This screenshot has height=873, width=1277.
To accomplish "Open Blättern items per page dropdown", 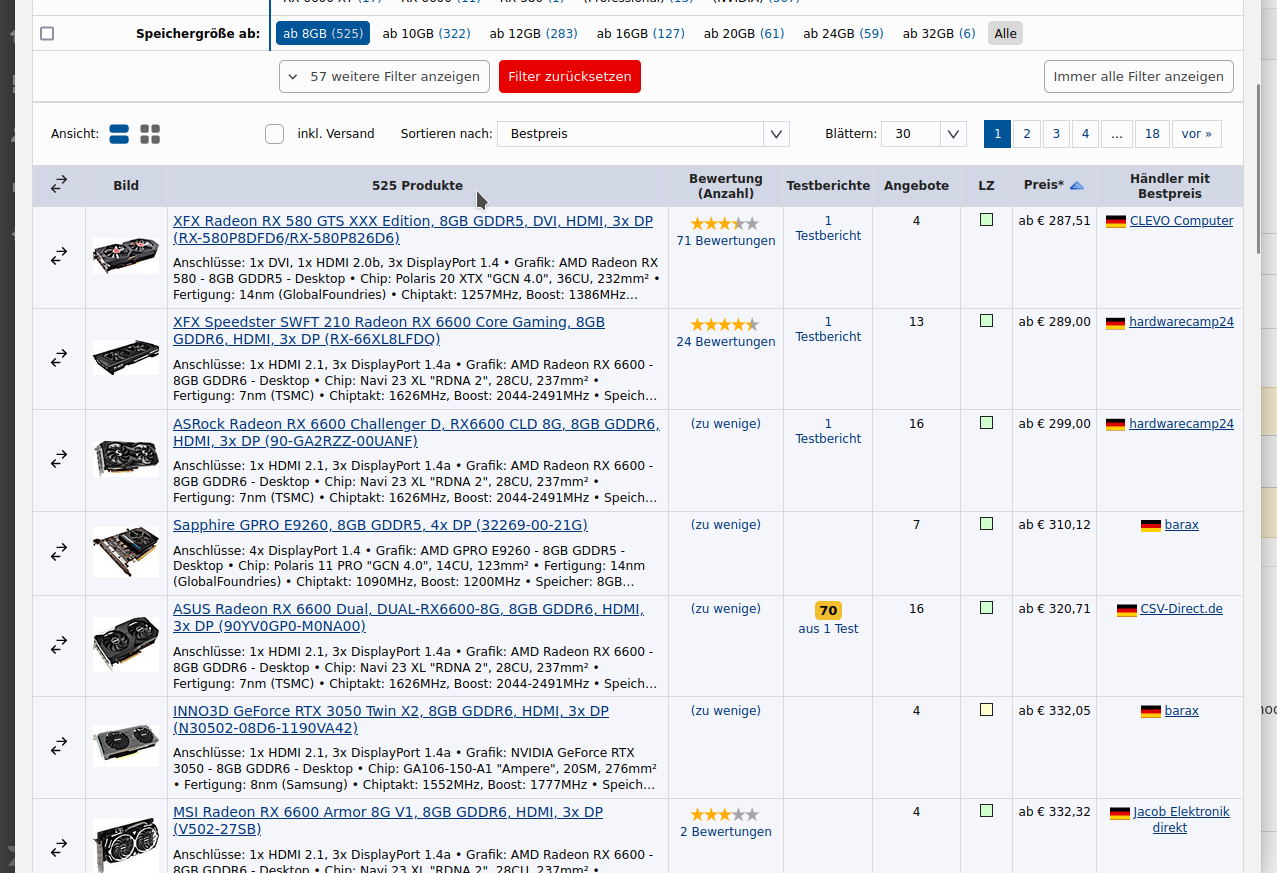I will (924, 134).
